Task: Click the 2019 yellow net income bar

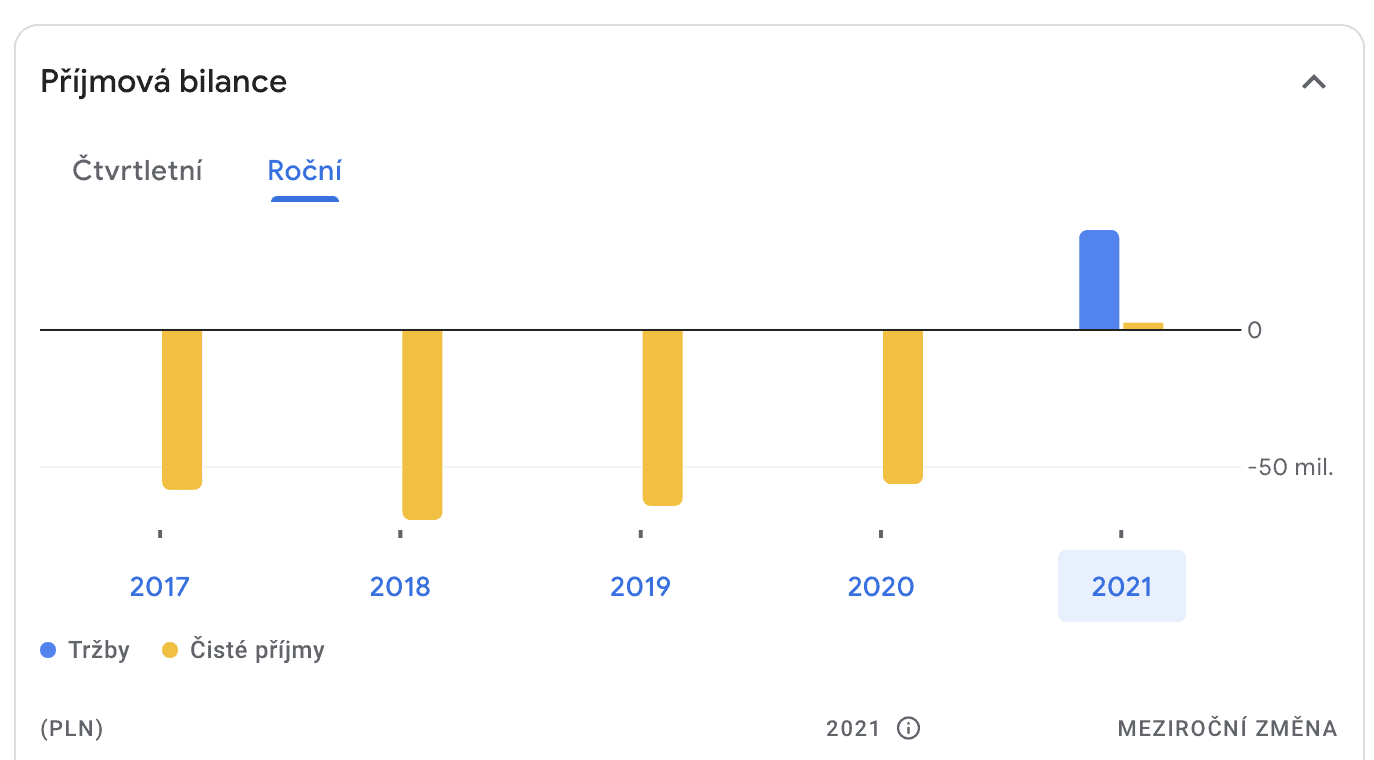Action: pos(662,416)
